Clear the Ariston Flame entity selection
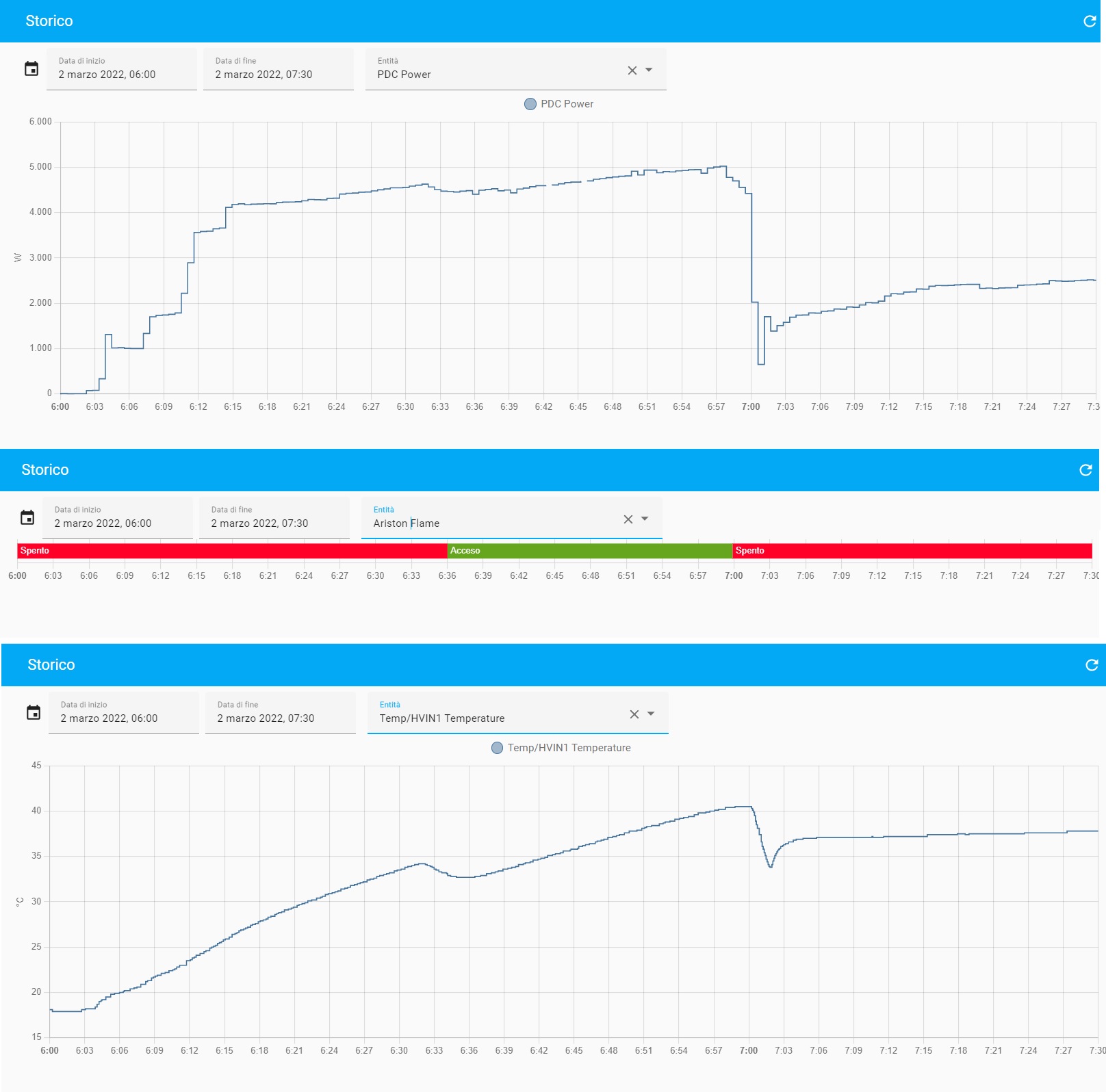 (x=628, y=519)
